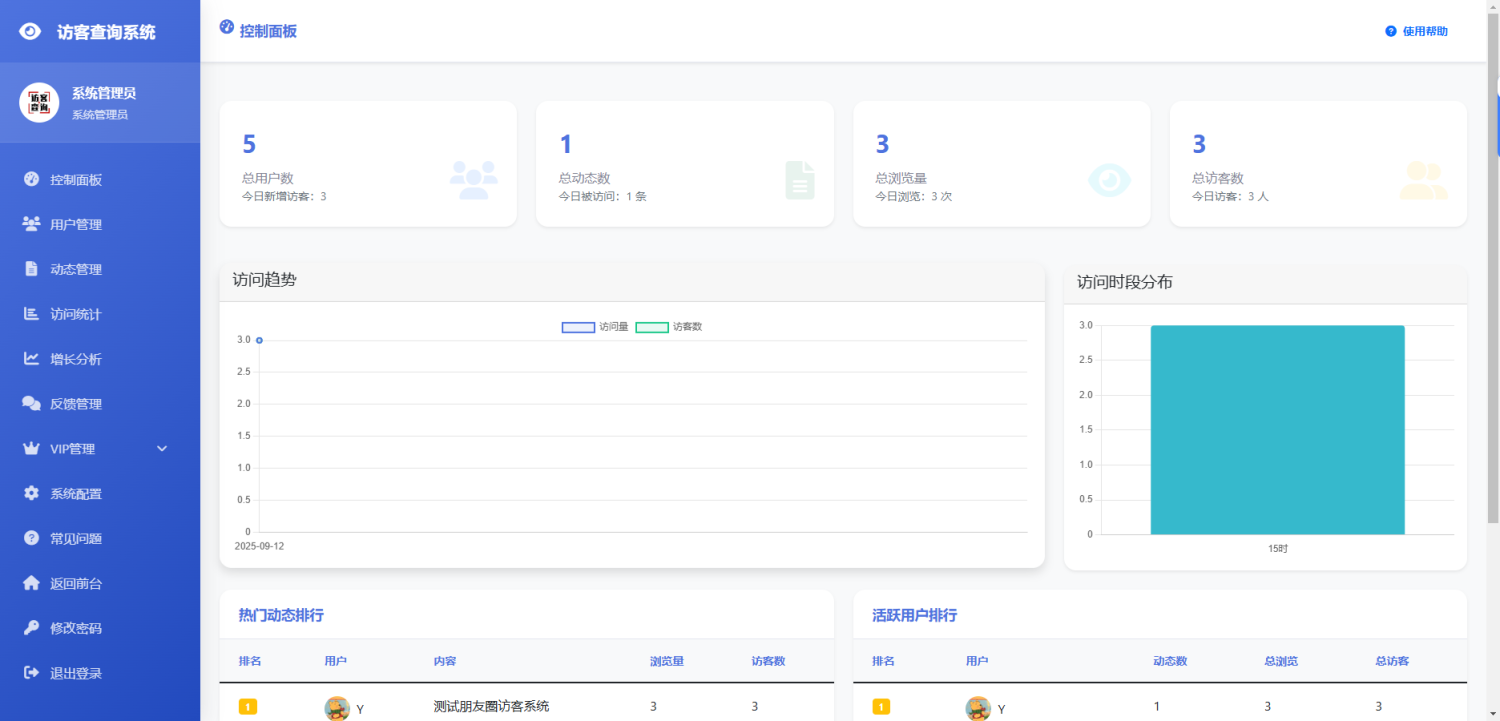Click the 修改密码 key icon
This screenshot has height=721, width=1500.
[31, 628]
